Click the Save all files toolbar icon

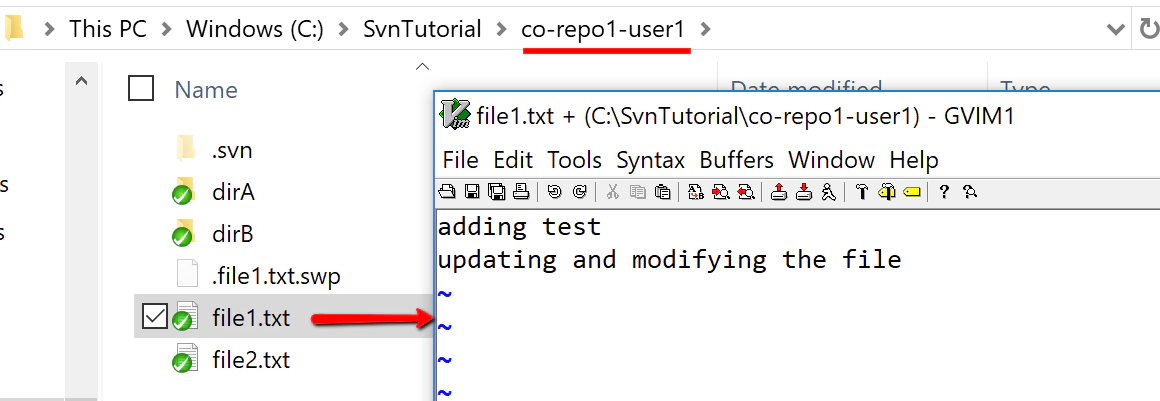point(496,192)
